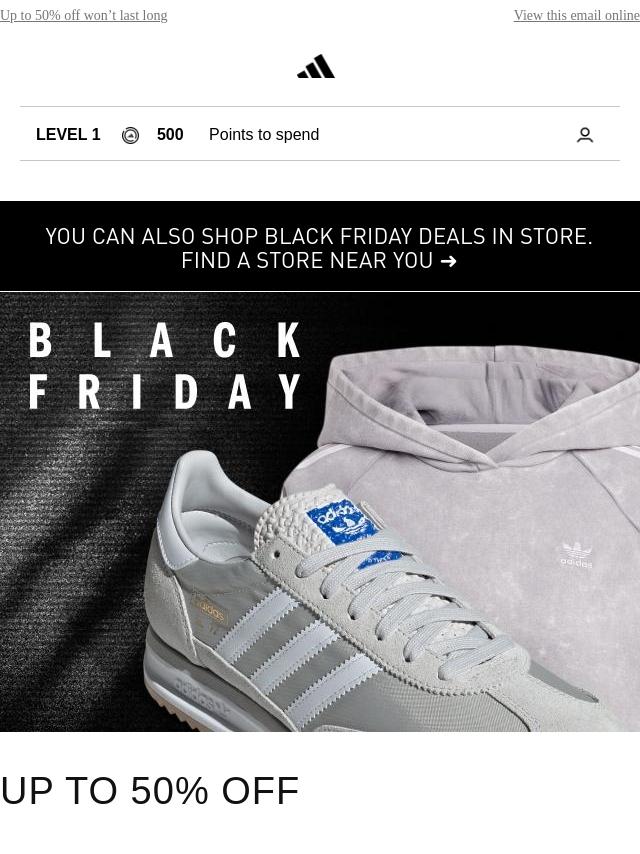Open 'View this email online' link

[x=576, y=15]
